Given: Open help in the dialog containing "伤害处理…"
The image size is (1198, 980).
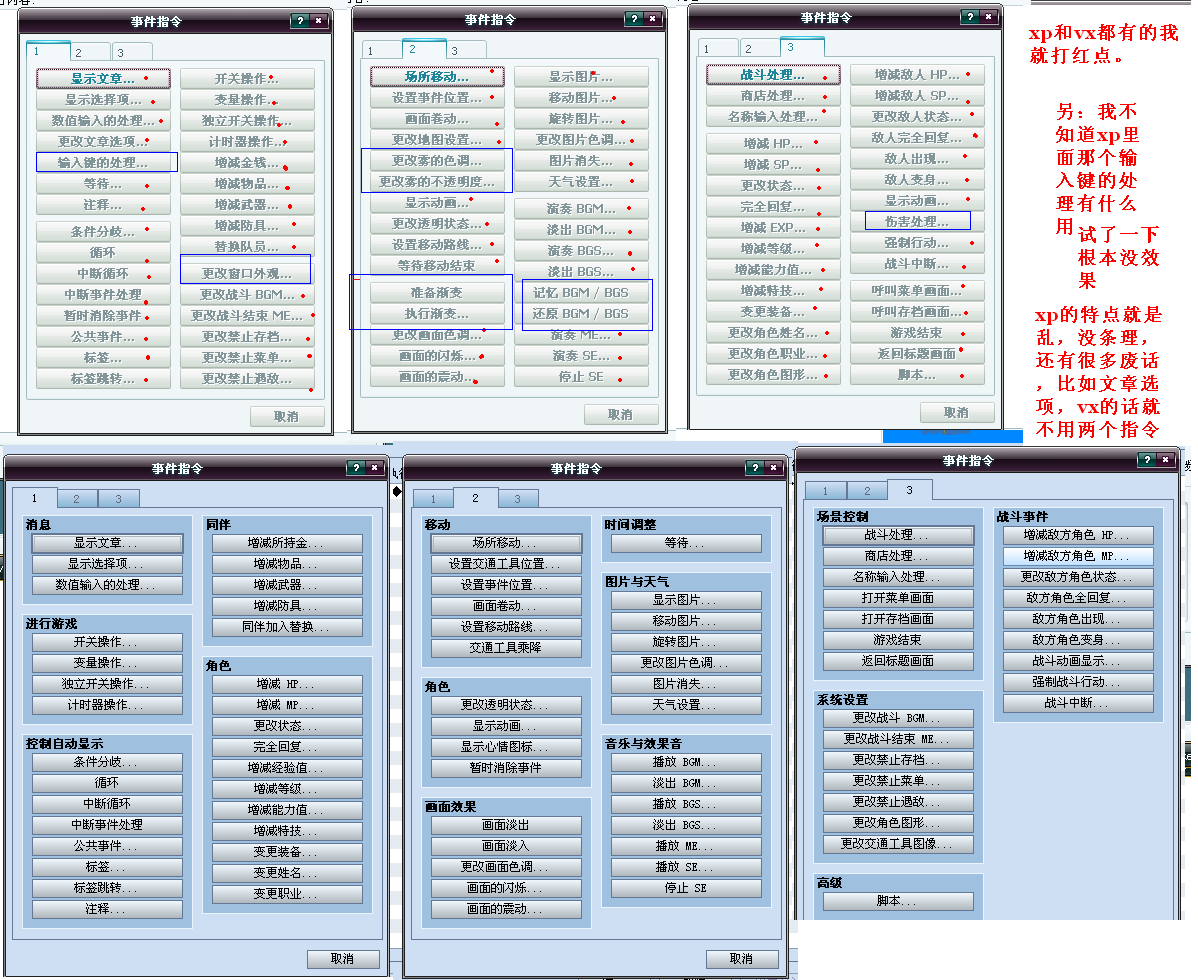Looking at the screenshot, I should click(970, 16).
